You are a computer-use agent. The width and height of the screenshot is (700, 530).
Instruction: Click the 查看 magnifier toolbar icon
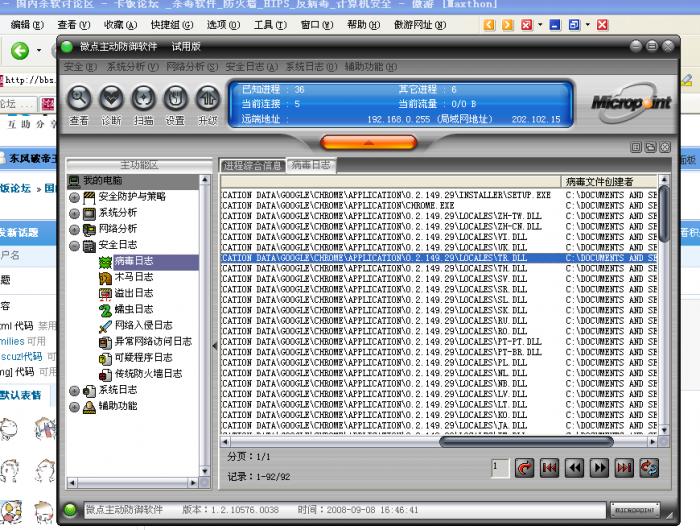[x=79, y=98]
